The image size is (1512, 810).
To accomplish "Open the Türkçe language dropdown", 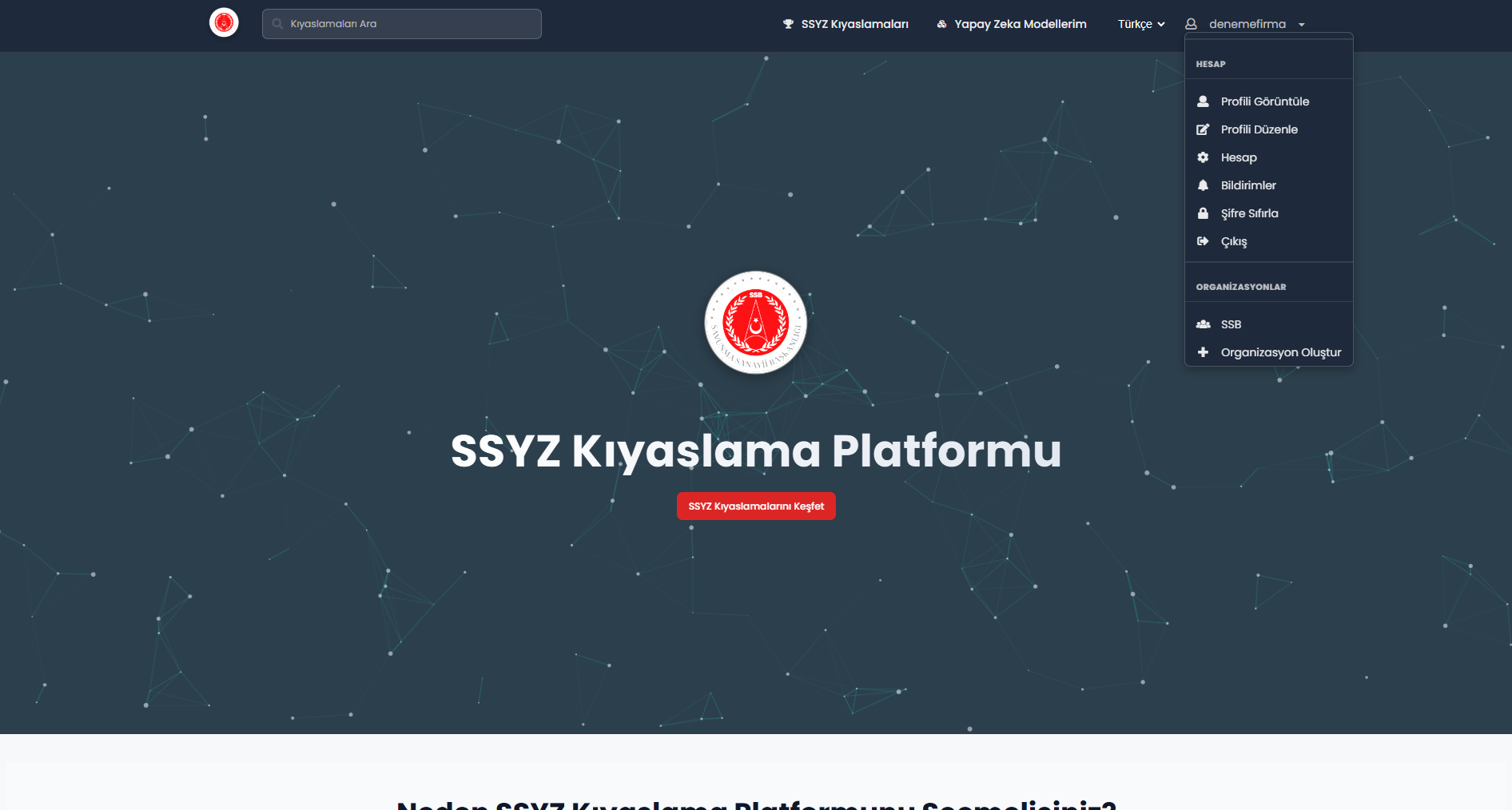I will pos(1141,24).
